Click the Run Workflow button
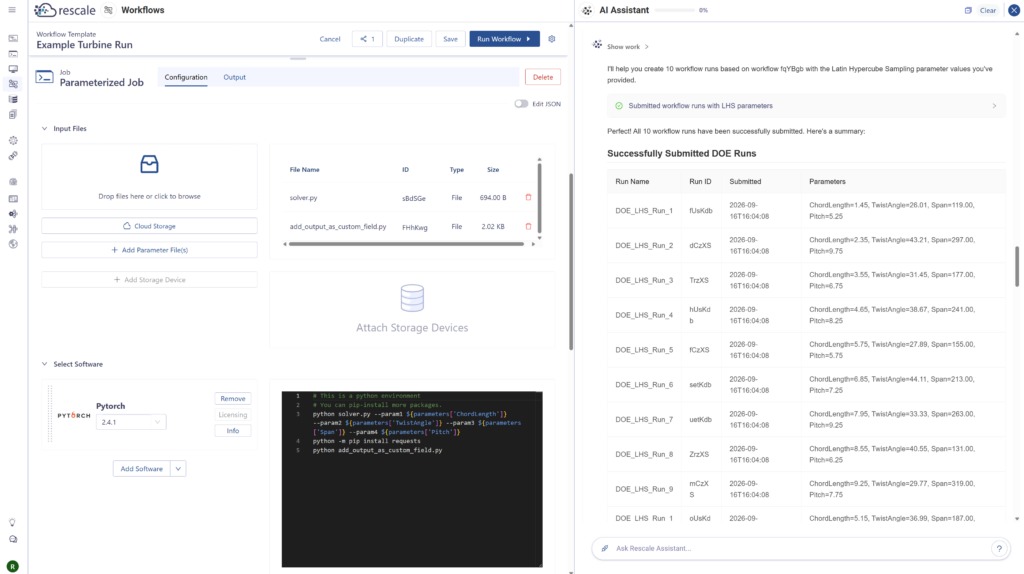 [x=504, y=39]
